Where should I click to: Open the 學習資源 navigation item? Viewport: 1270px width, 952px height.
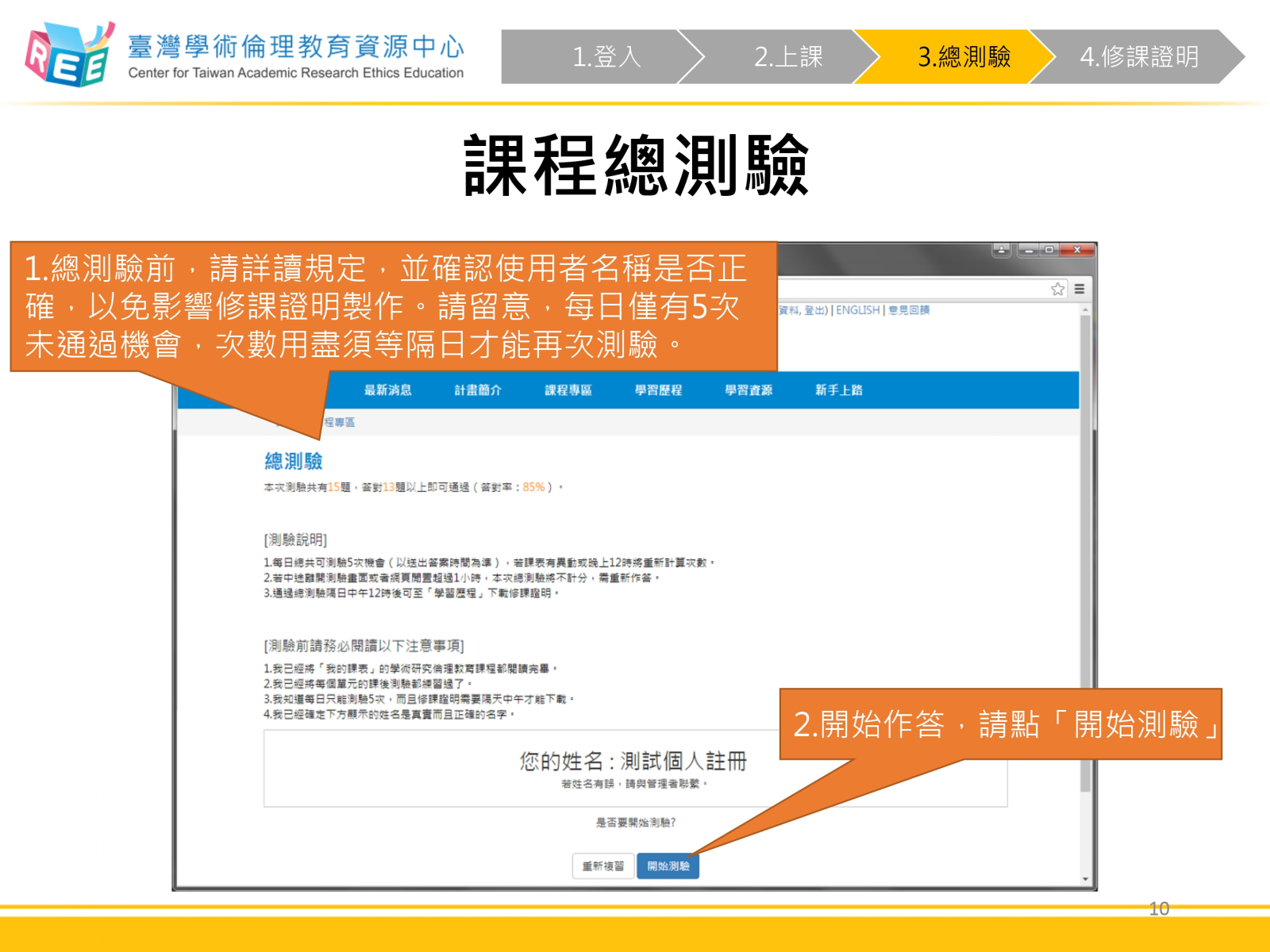(x=749, y=390)
